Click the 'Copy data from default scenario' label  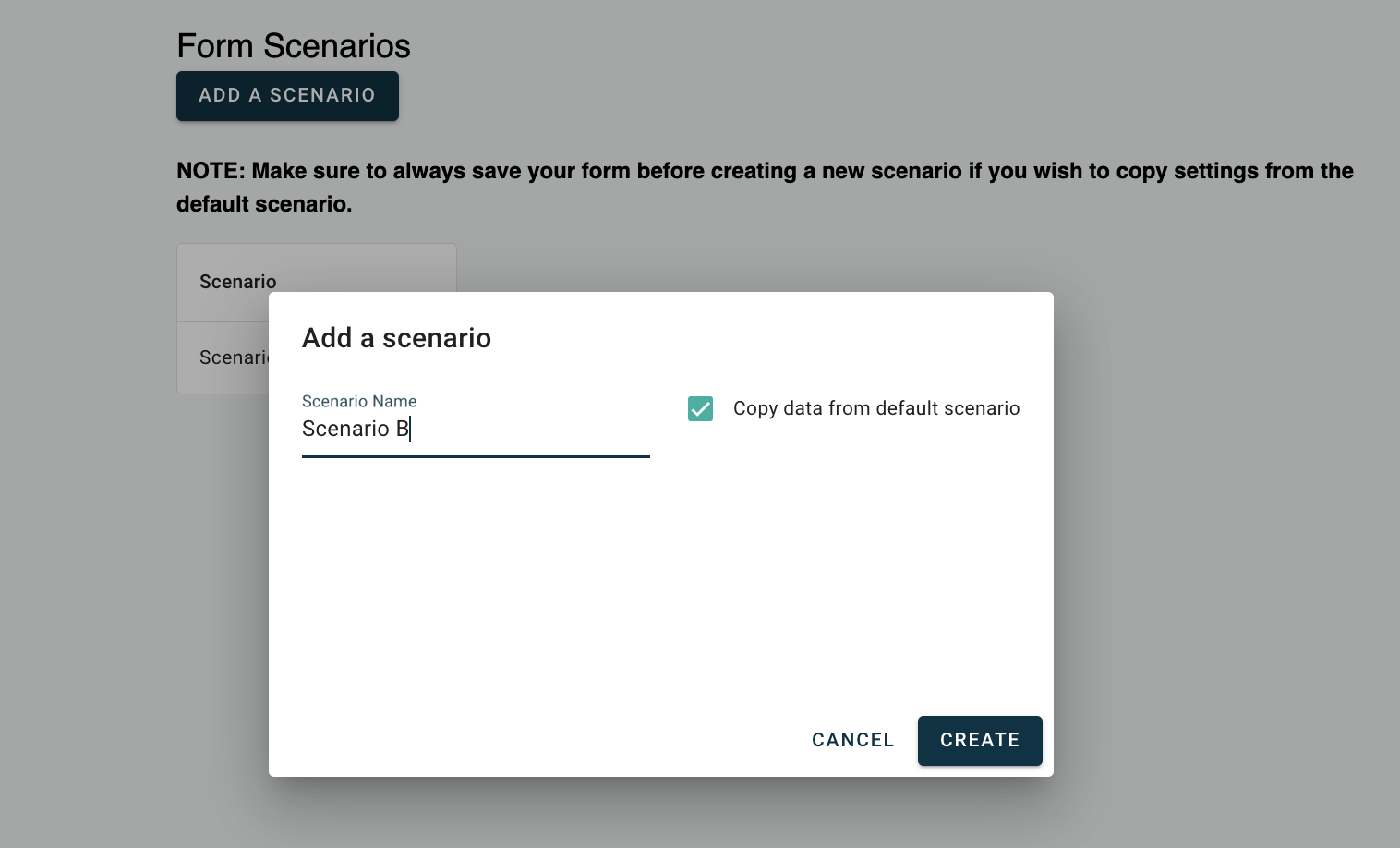coord(876,408)
